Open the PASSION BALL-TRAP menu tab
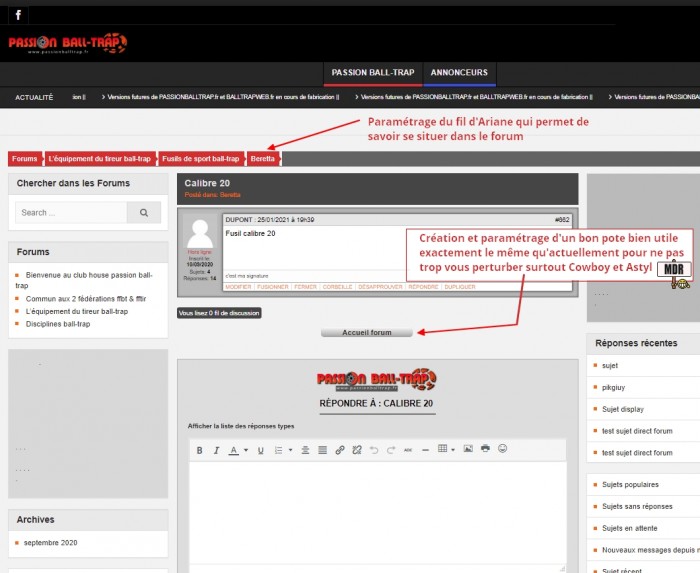The image size is (700, 573). pyautogui.click(x=373, y=73)
